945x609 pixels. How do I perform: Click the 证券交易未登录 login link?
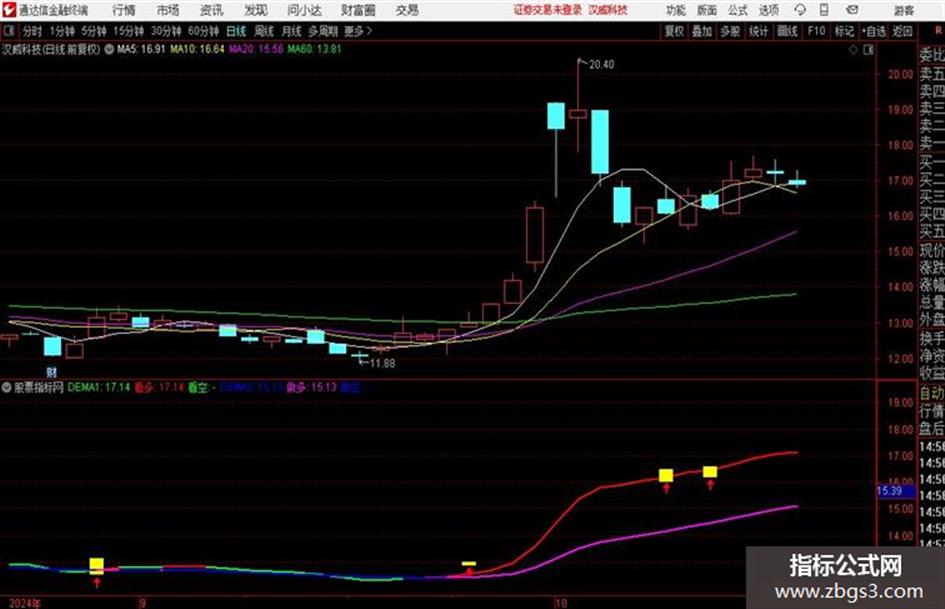[x=548, y=10]
